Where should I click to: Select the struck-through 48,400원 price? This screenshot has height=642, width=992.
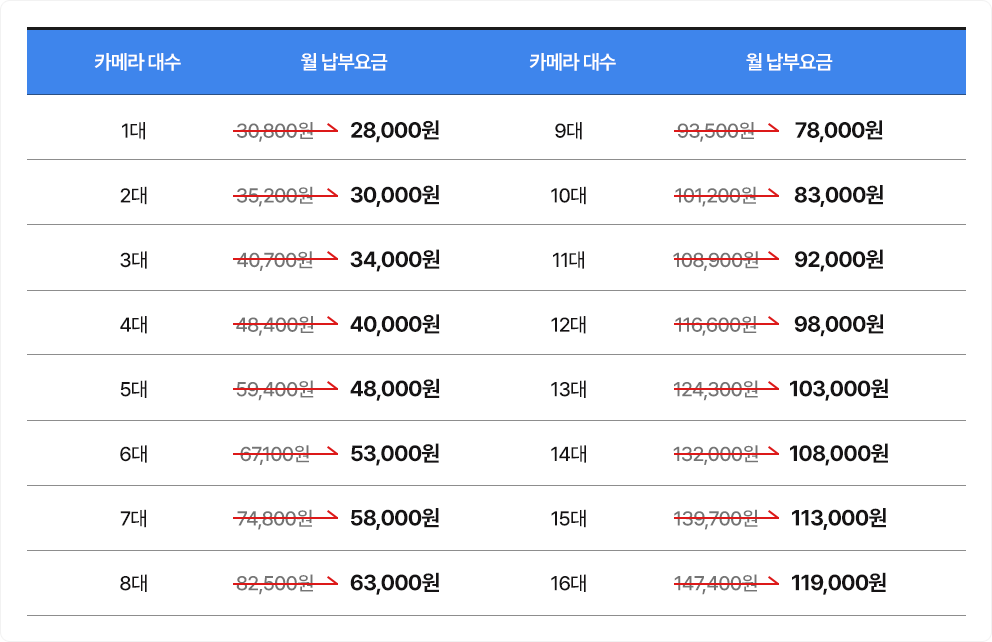pos(275,324)
